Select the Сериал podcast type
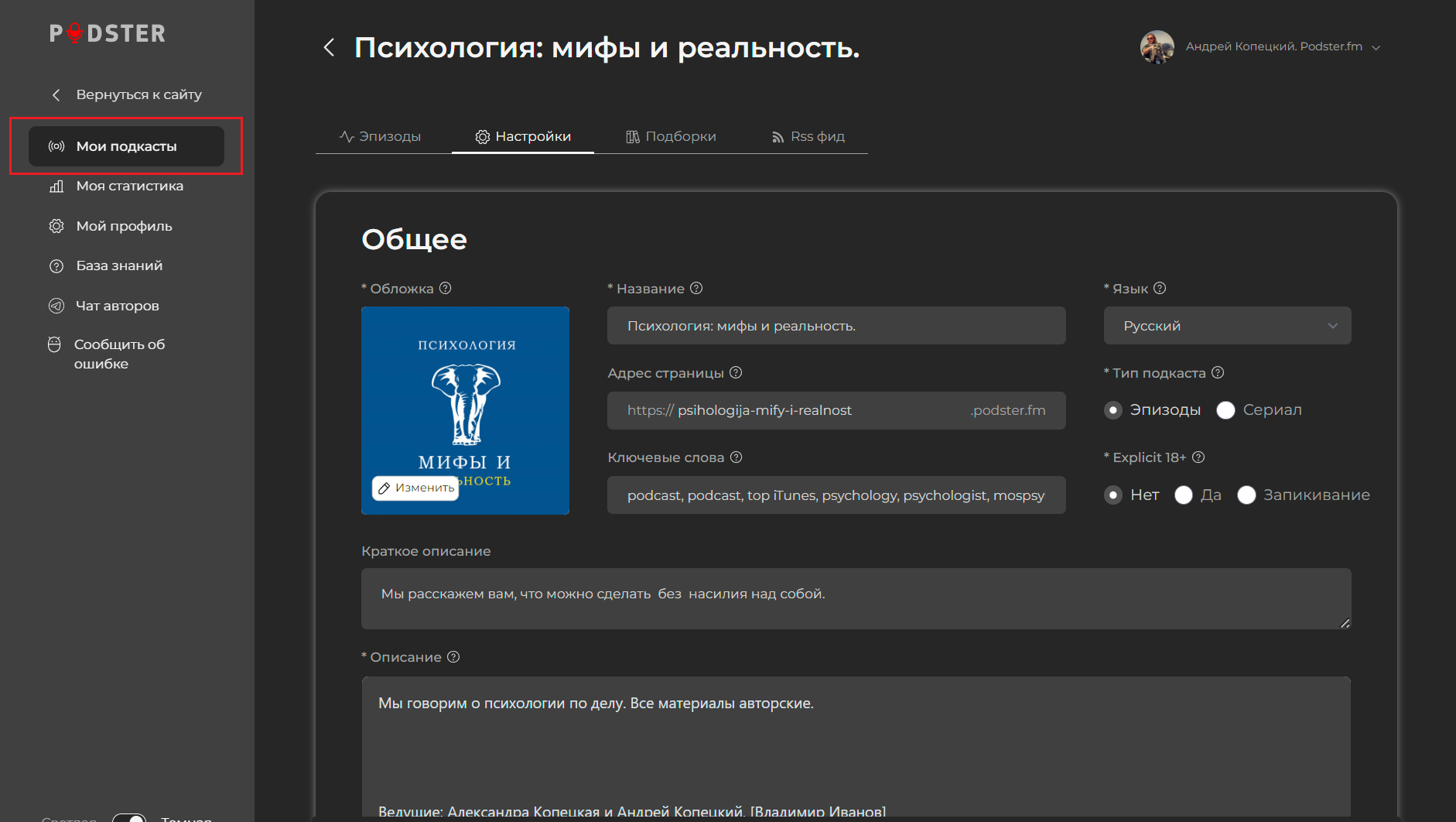The image size is (1456, 822). tap(1225, 410)
